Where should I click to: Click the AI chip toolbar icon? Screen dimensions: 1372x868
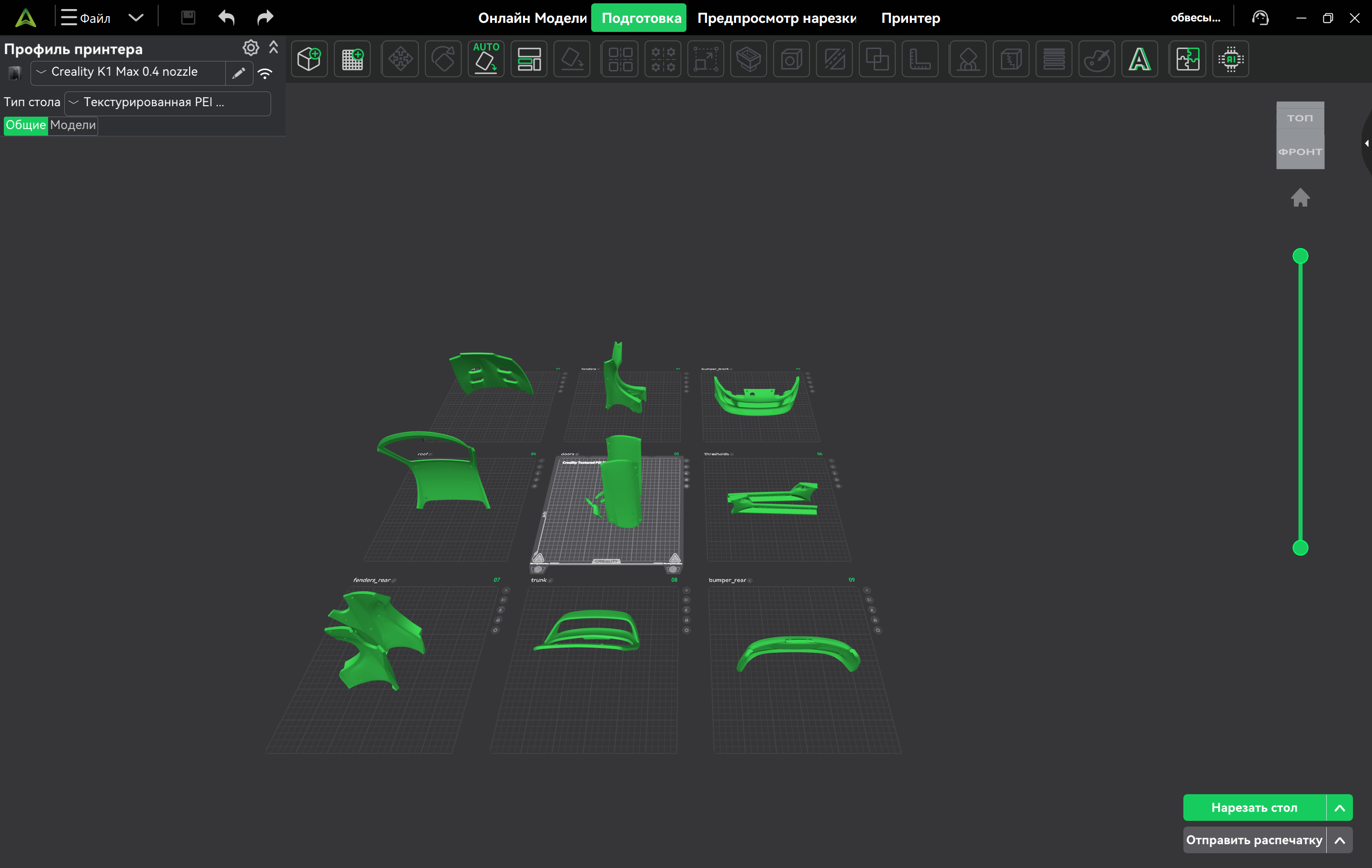click(1230, 59)
